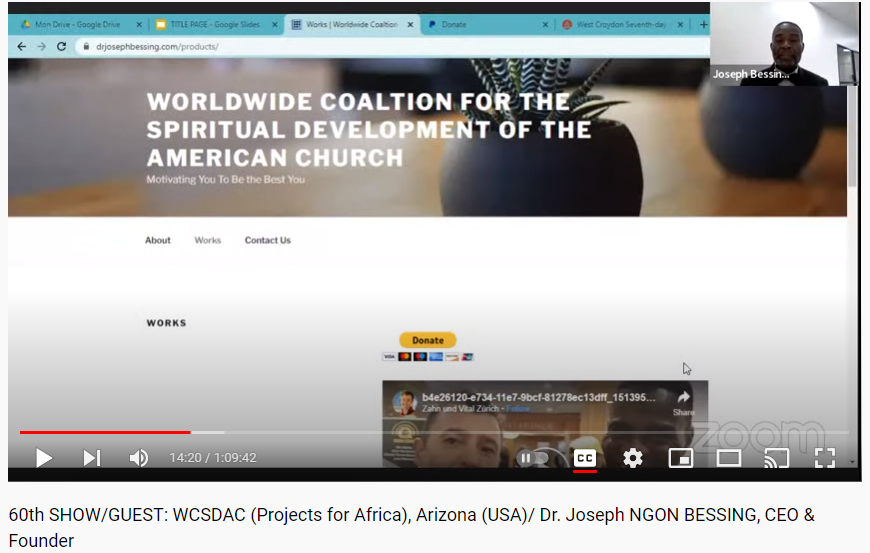The height and width of the screenshot is (553, 870).
Task: Switch to theater mode
Action: (x=729, y=458)
